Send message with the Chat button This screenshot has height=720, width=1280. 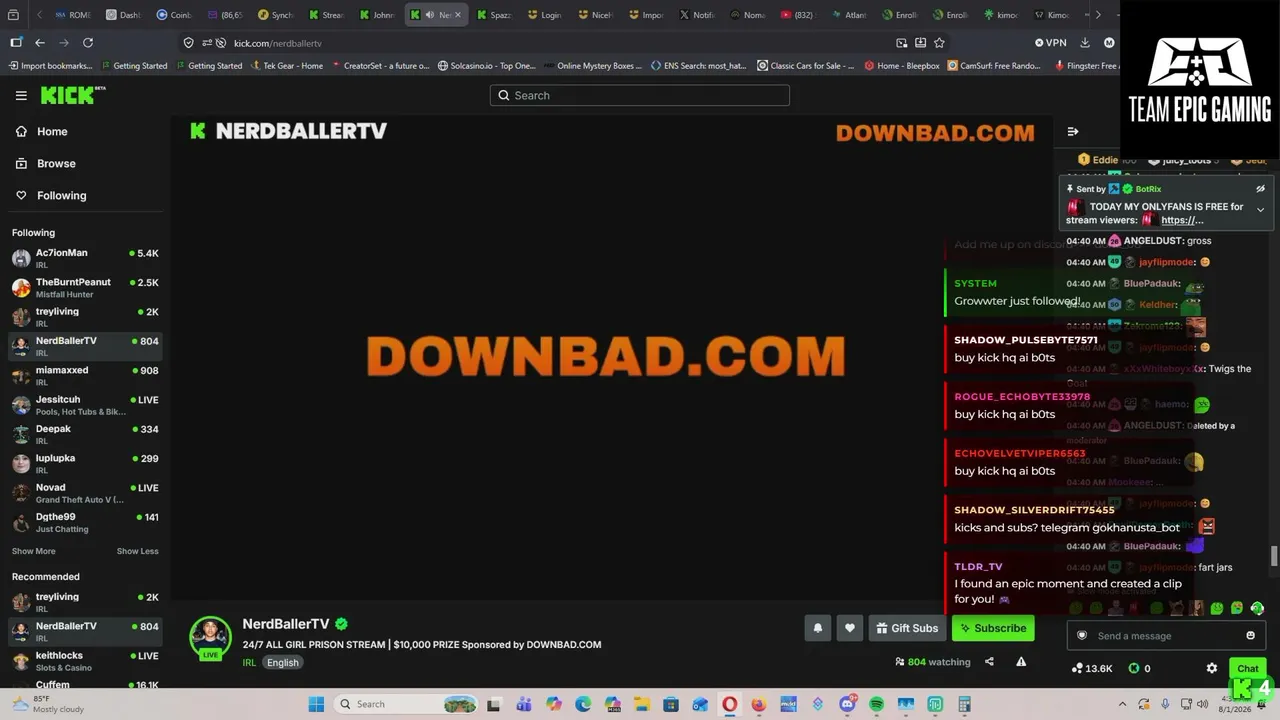1247,668
